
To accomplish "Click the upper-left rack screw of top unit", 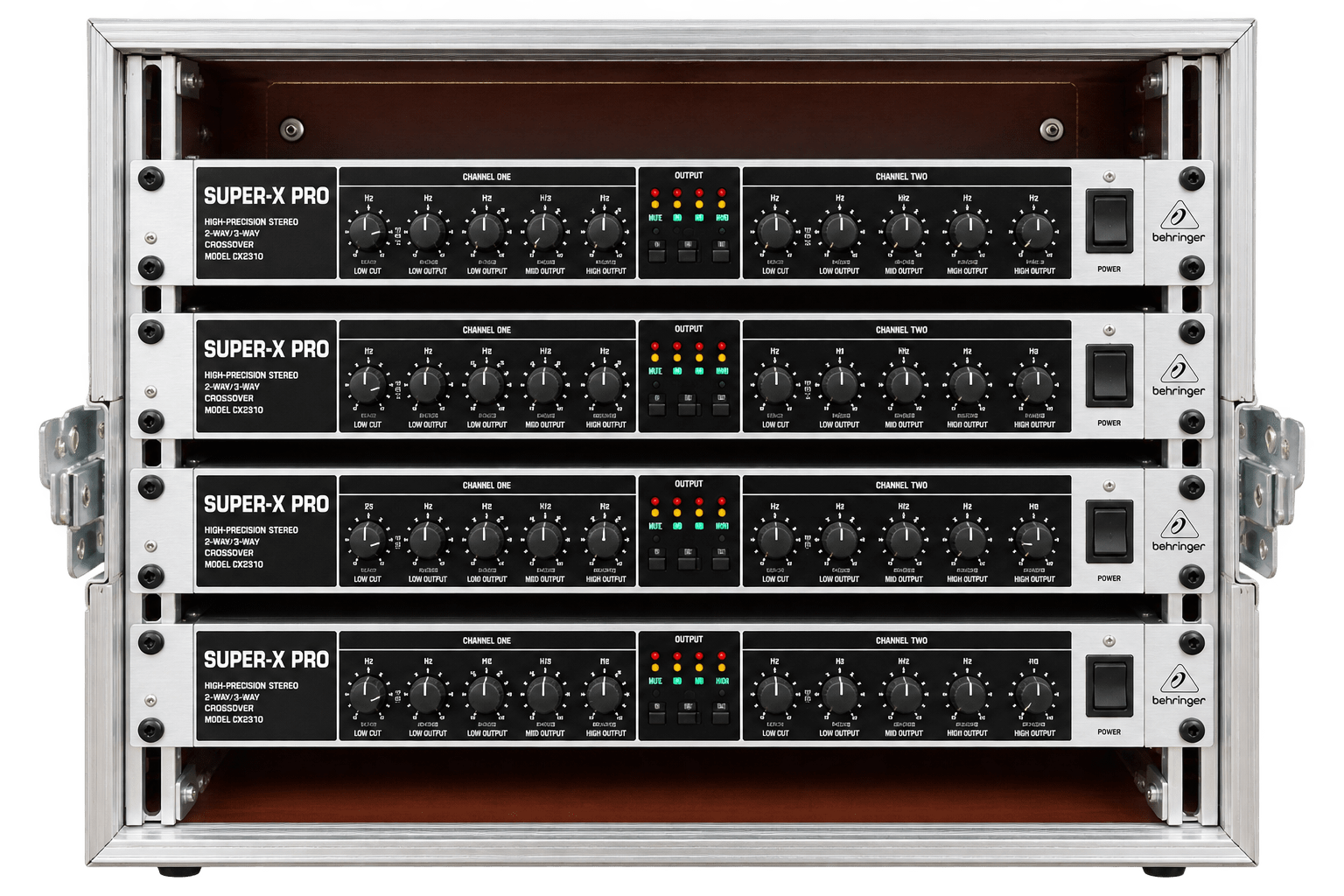I will coord(151,178).
